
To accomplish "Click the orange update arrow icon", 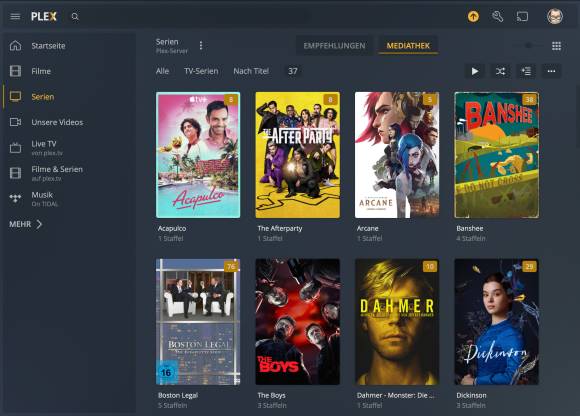I will pyautogui.click(x=473, y=16).
